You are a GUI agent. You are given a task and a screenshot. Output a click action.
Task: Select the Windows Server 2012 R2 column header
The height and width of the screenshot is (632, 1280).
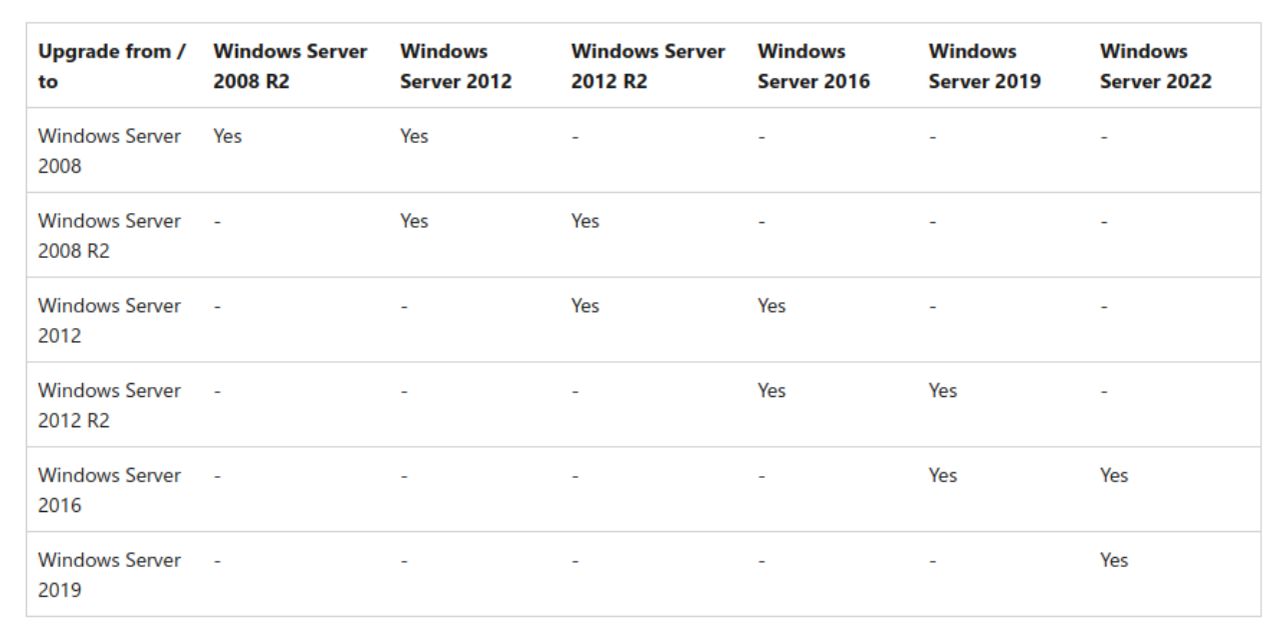pos(648,66)
